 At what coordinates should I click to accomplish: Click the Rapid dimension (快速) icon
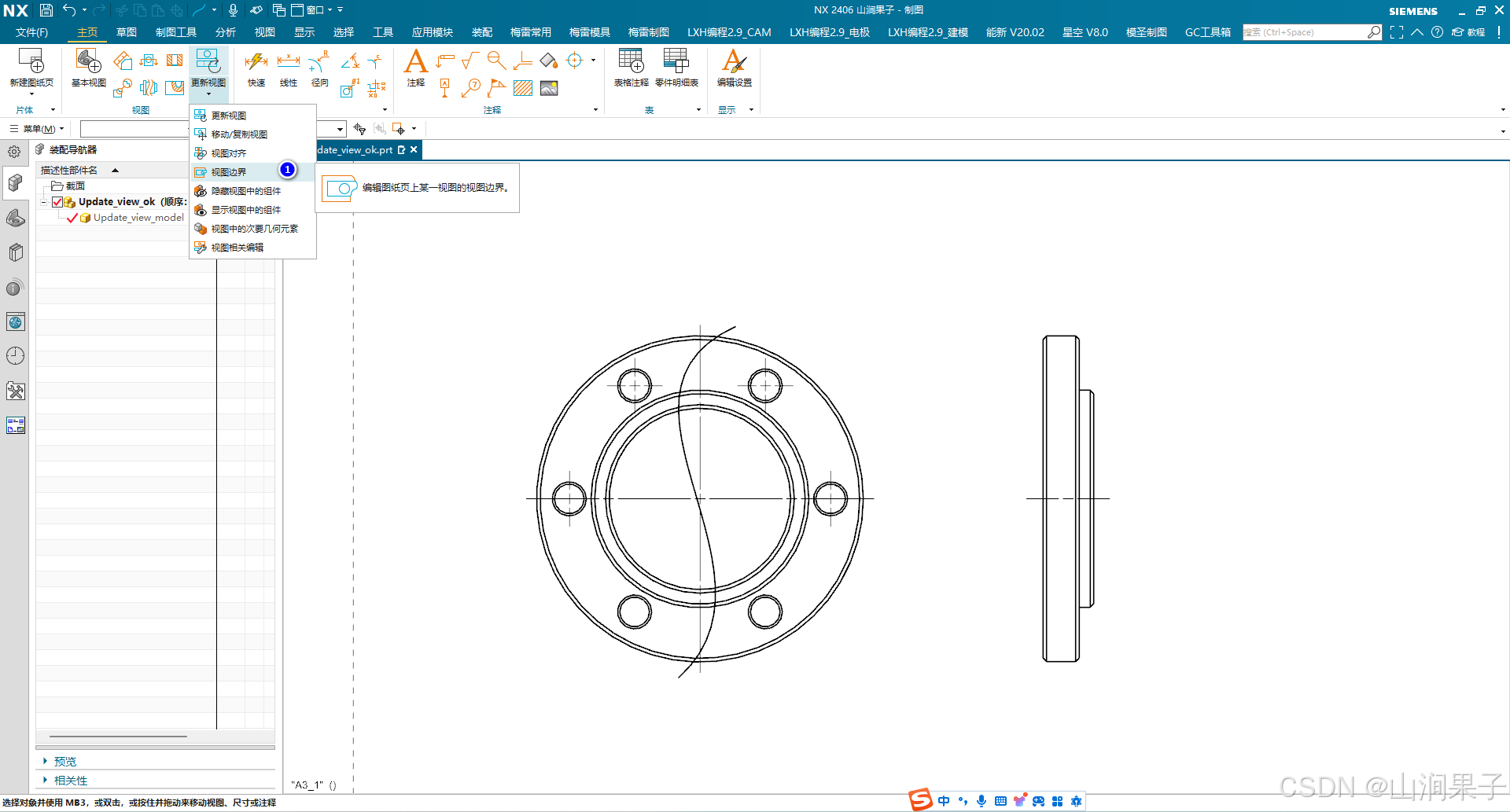point(256,61)
